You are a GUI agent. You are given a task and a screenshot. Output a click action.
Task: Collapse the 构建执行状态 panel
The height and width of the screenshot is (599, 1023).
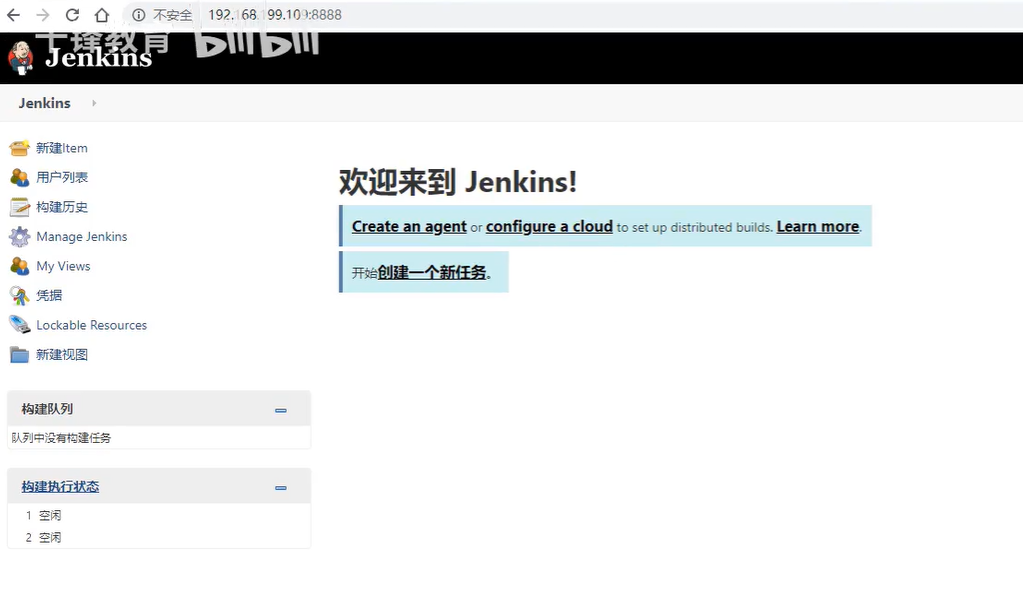tap(281, 488)
